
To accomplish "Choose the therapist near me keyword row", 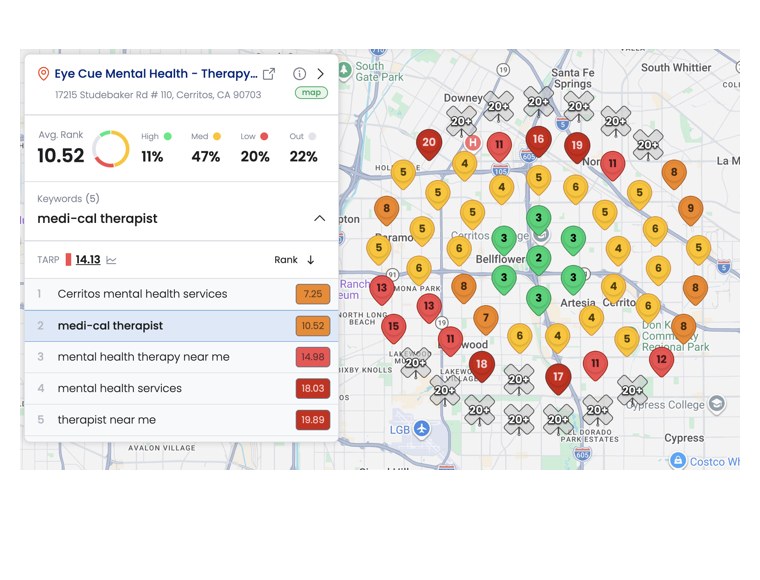I will coord(181,420).
